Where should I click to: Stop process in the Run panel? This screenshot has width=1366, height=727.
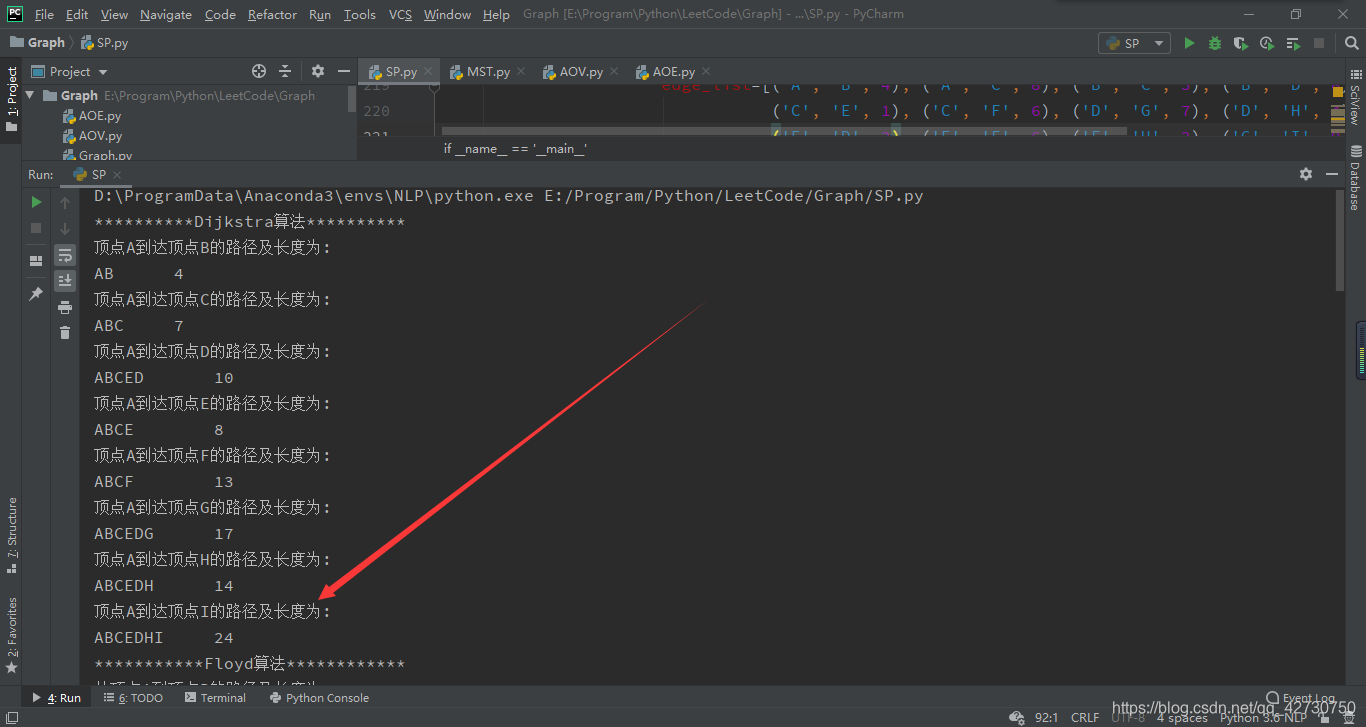[x=36, y=228]
